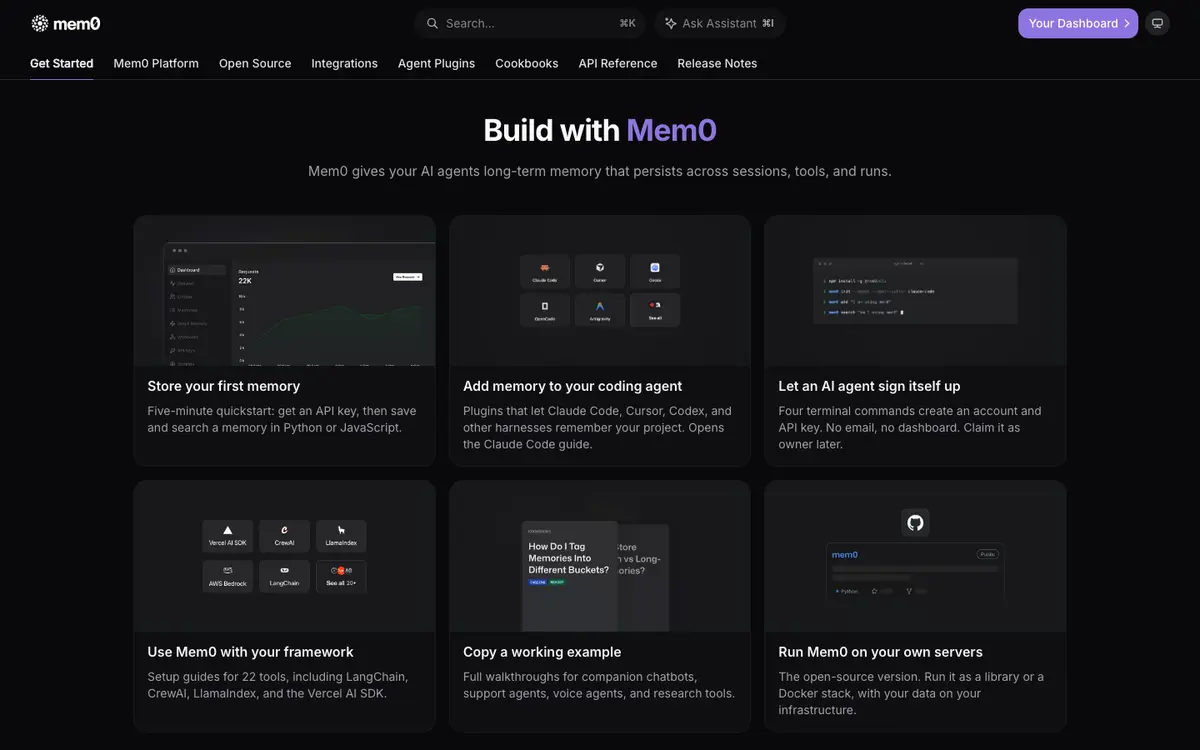
Task: Open Use Mem0 with your framework card
Action: (x=284, y=606)
